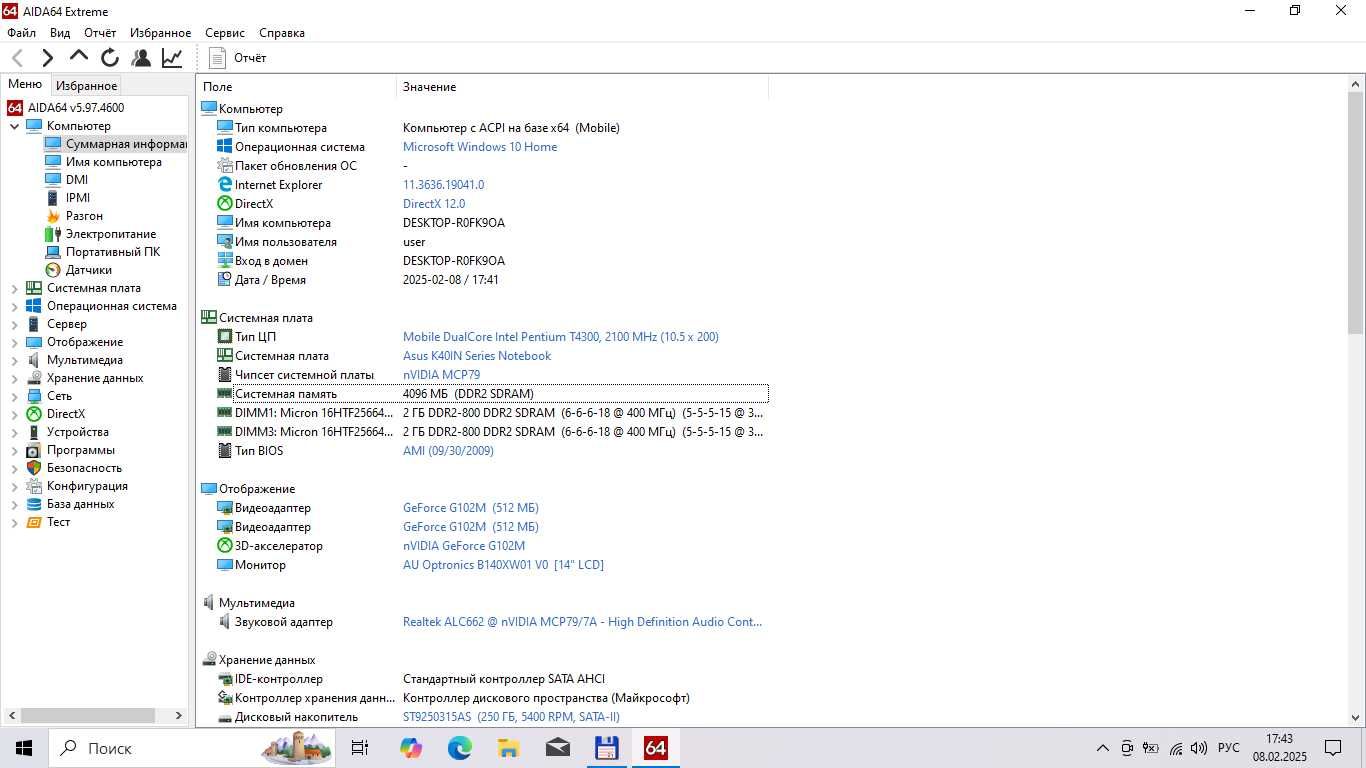Open Realtek ALC662 audio adapter link
The image size is (1366, 768).
tap(582, 622)
